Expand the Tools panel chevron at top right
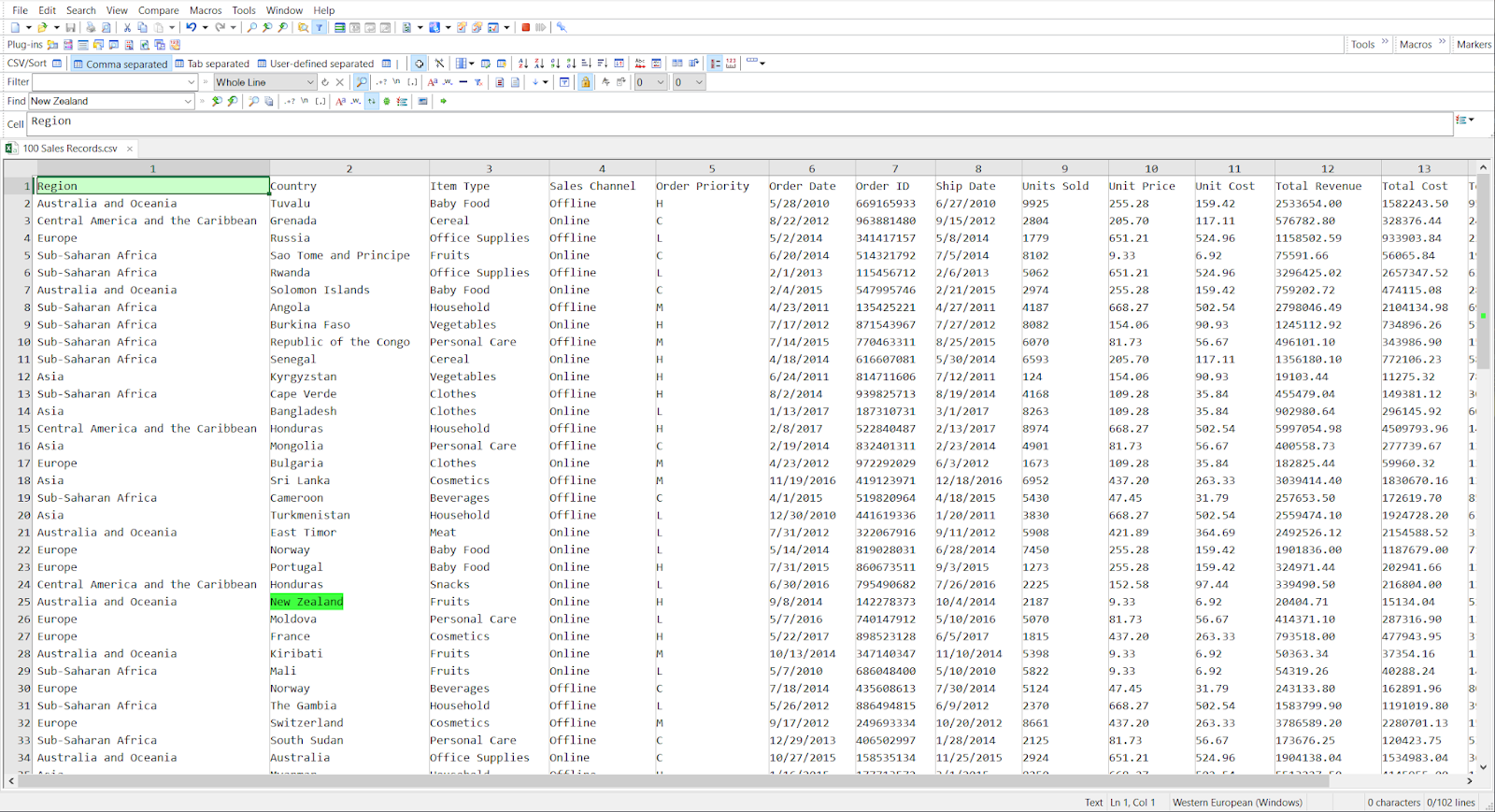Image resolution: width=1495 pixels, height=812 pixels. pos(1385,43)
